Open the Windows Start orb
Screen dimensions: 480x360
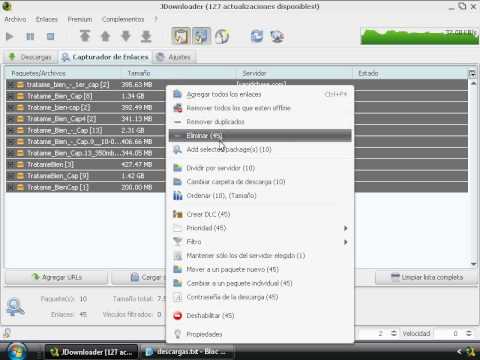pos(17,352)
